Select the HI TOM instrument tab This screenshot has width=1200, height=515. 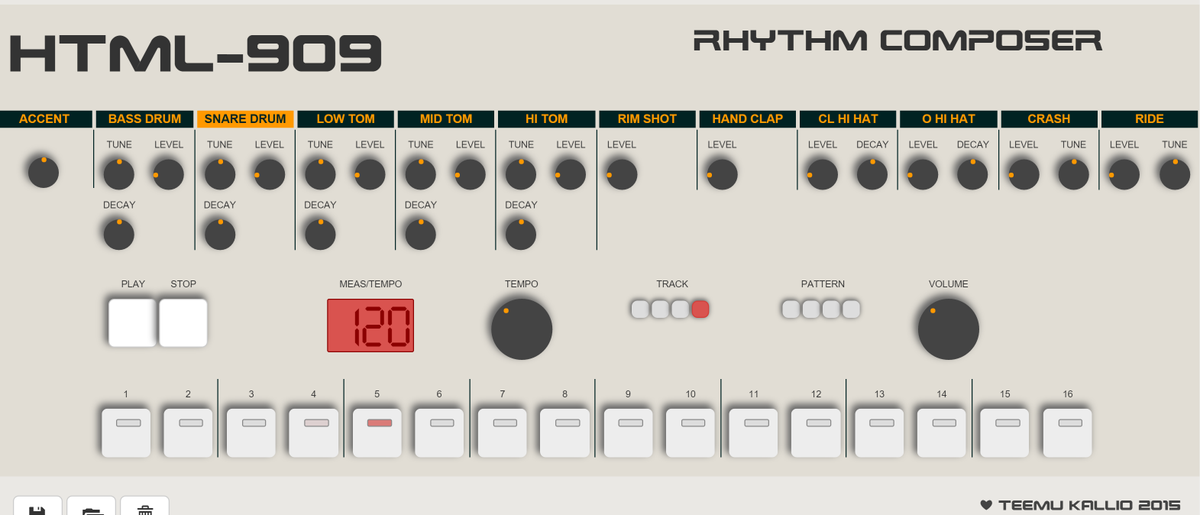point(546,118)
